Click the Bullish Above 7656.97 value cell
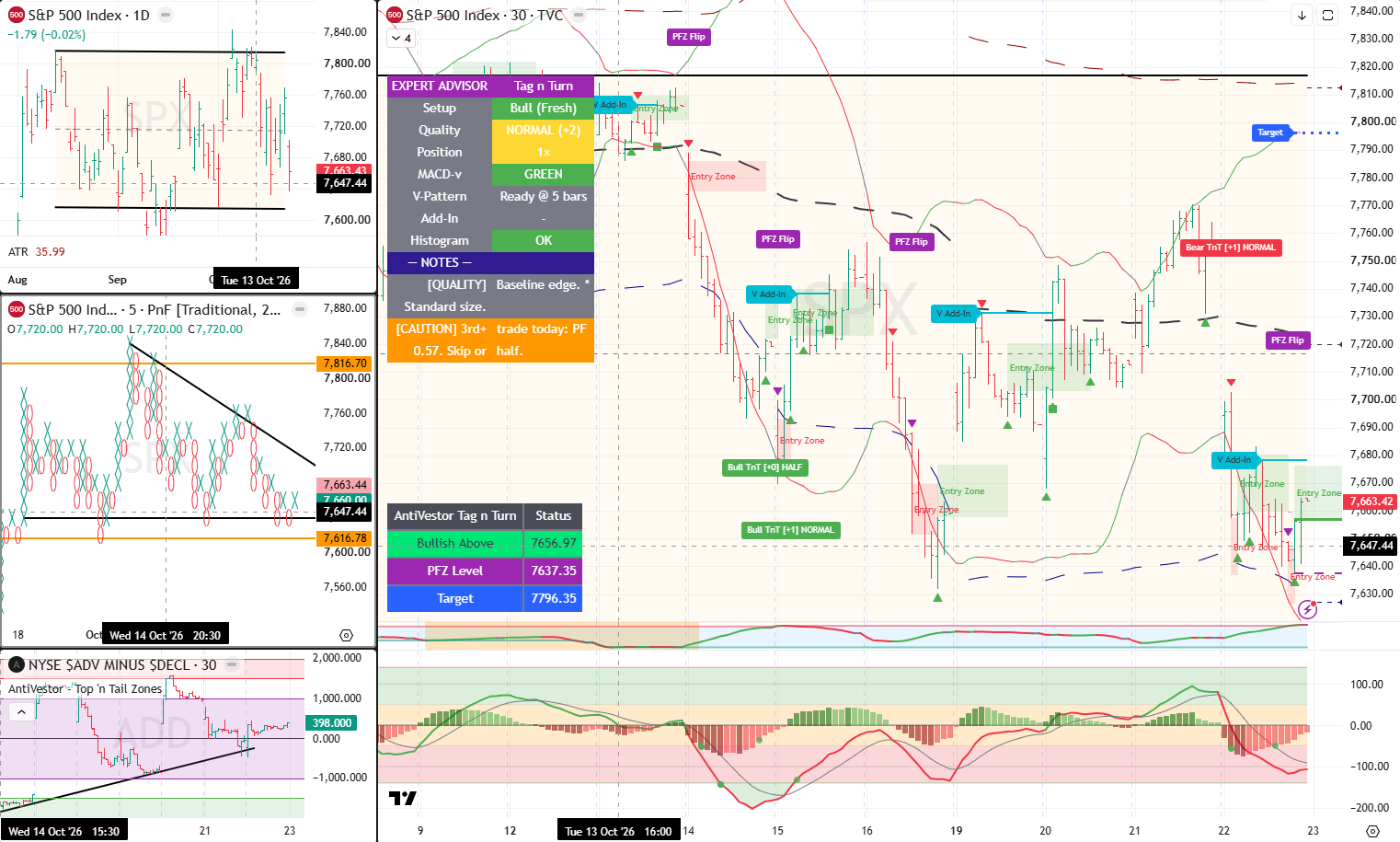 (554, 543)
